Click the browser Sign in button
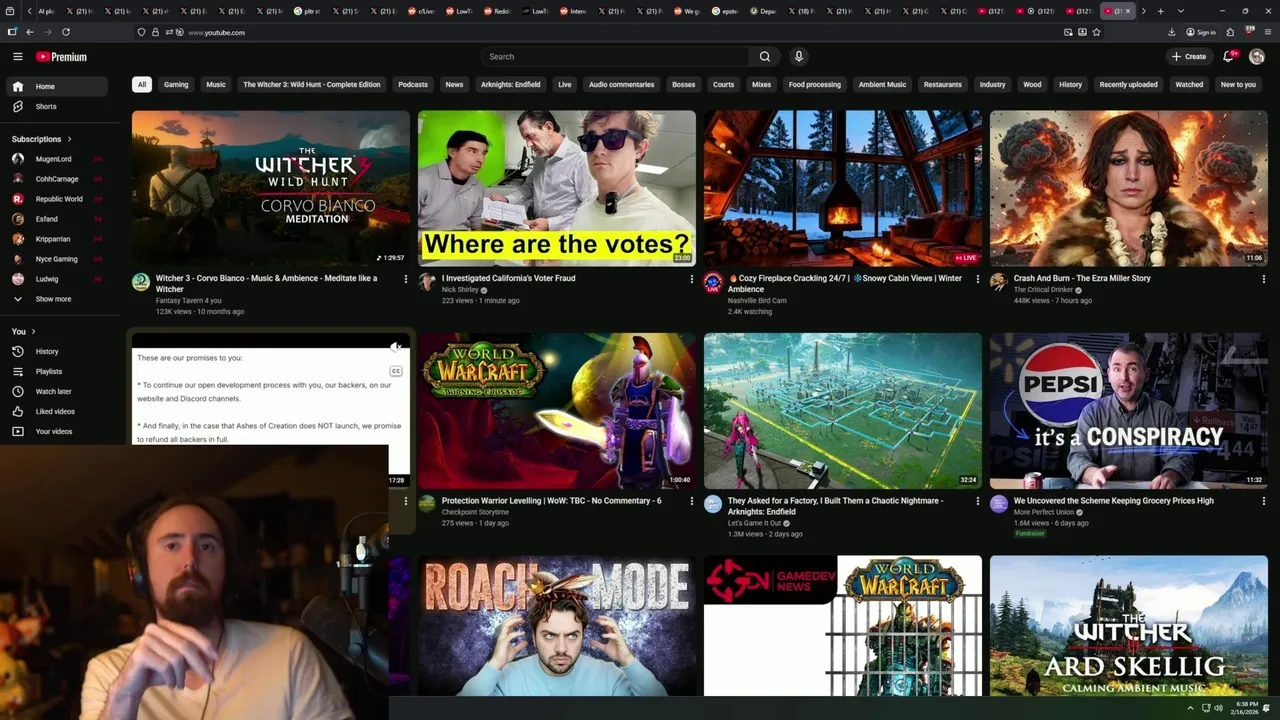This screenshot has width=1280, height=720. click(1201, 32)
